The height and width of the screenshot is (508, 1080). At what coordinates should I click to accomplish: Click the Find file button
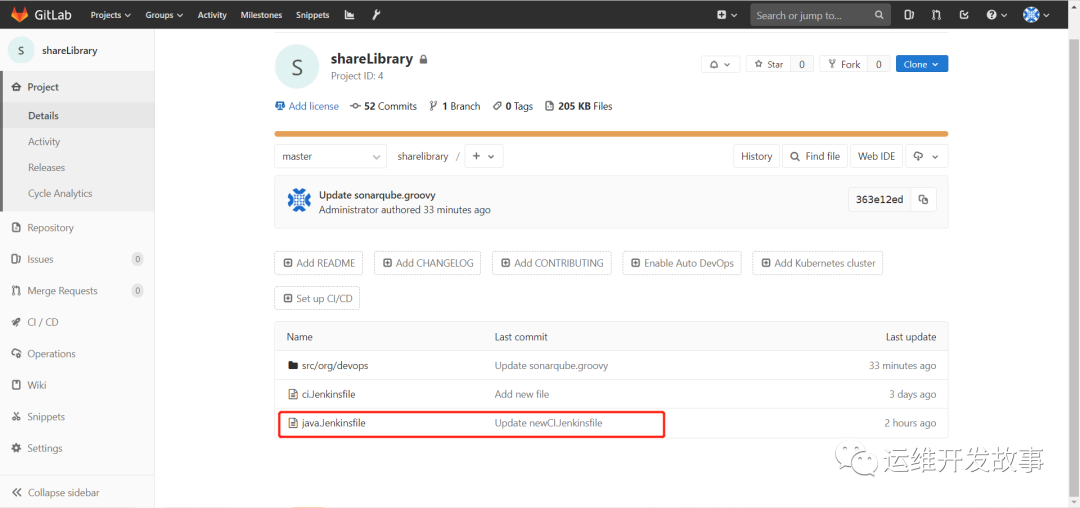point(816,156)
